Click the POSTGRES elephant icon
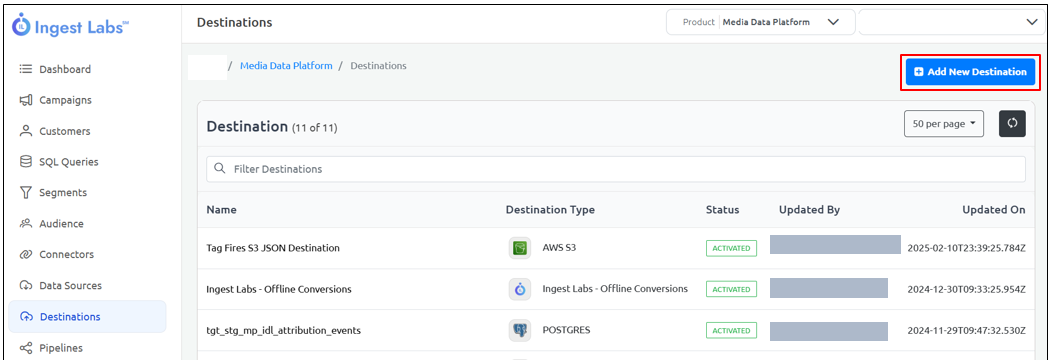This screenshot has height=361, width=1048. pyautogui.click(x=519, y=330)
